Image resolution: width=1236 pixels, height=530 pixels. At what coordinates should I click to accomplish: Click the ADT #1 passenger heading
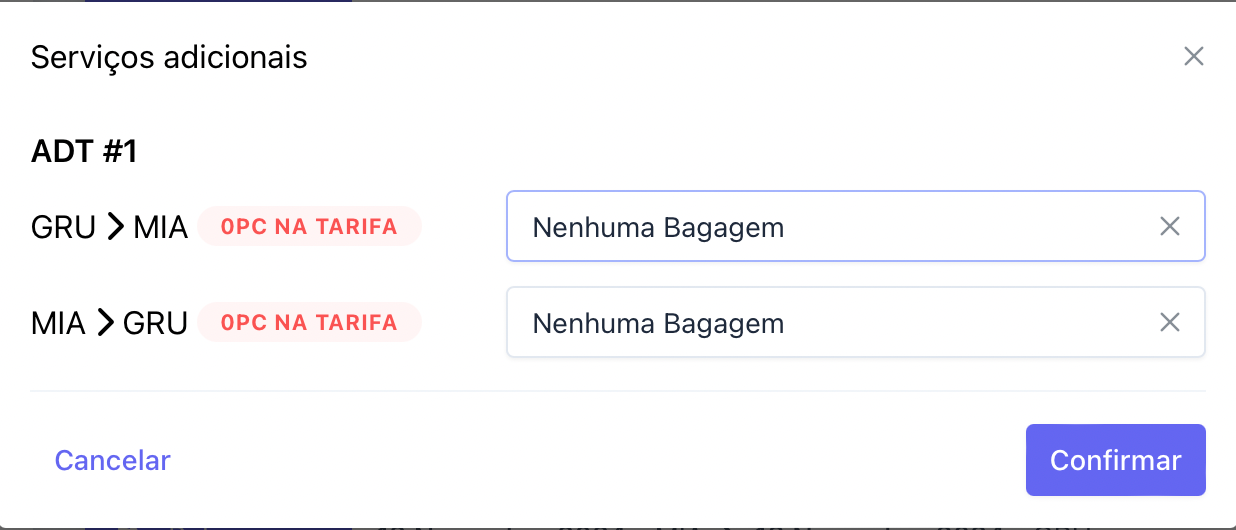84,152
